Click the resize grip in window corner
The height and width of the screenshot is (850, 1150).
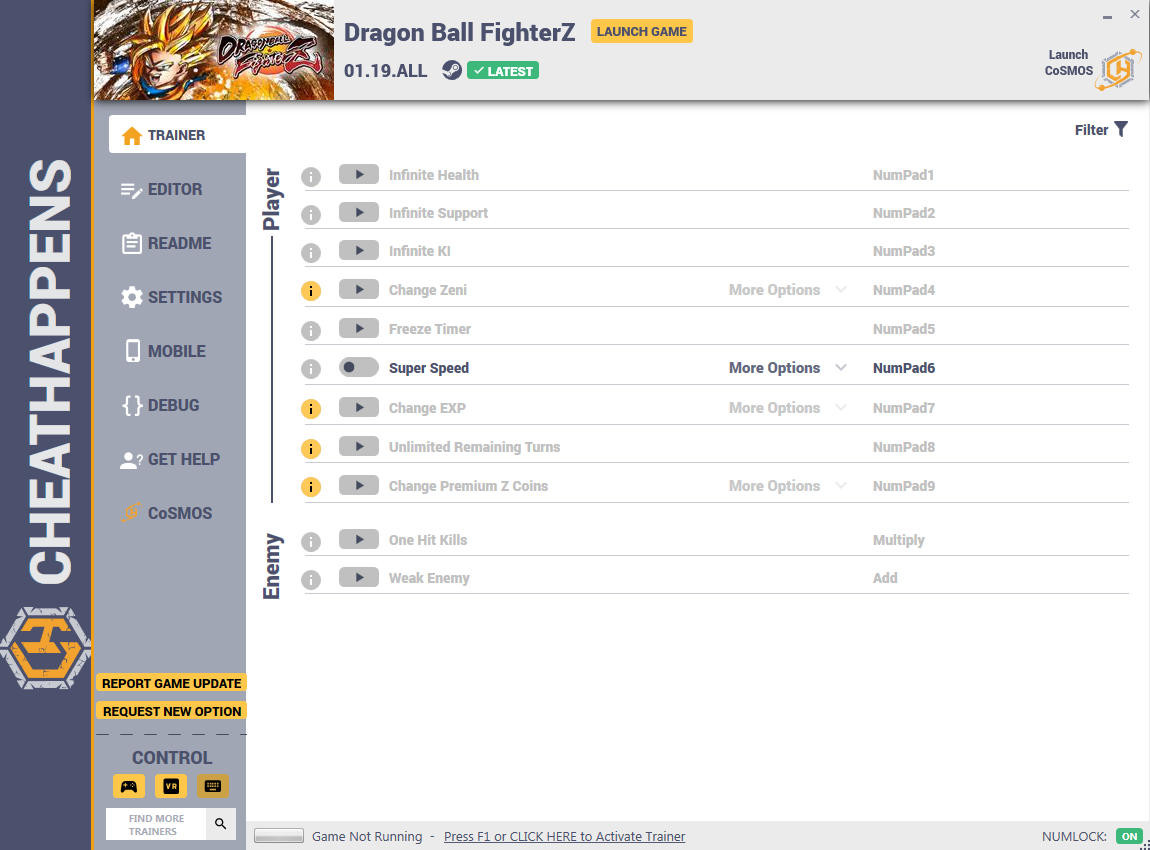point(1144,845)
